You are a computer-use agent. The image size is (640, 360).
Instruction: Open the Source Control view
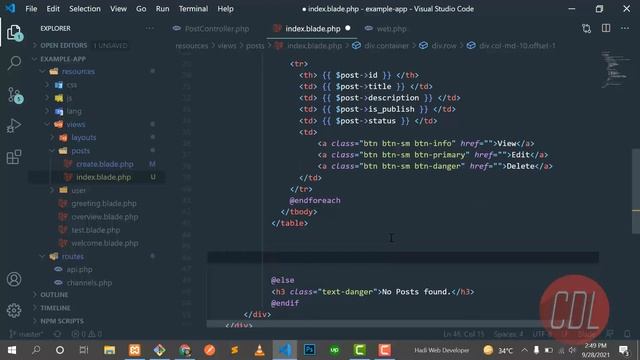pyautogui.click(x=15, y=95)
